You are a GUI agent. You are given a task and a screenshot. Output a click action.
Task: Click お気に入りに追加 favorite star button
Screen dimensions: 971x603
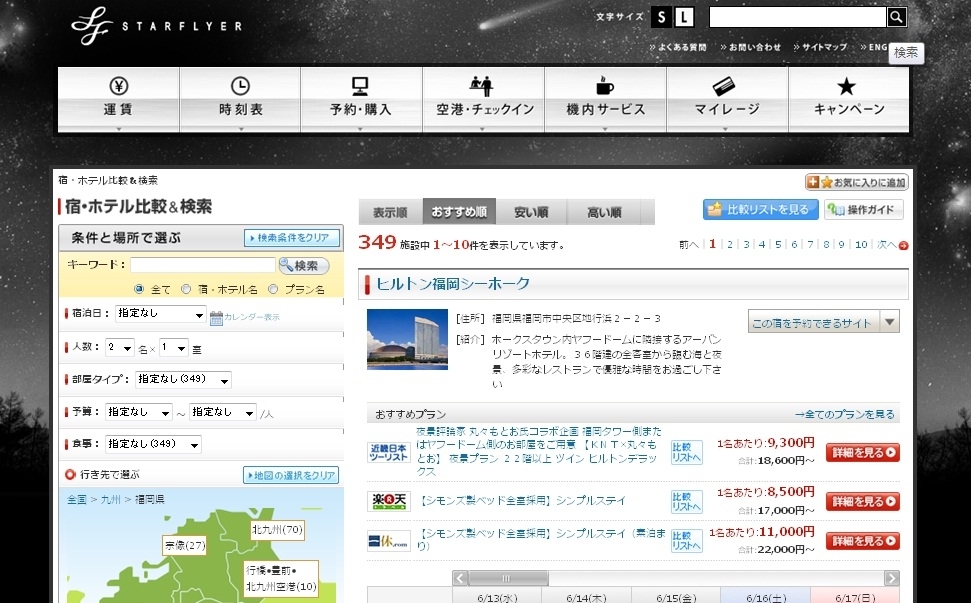856,182
